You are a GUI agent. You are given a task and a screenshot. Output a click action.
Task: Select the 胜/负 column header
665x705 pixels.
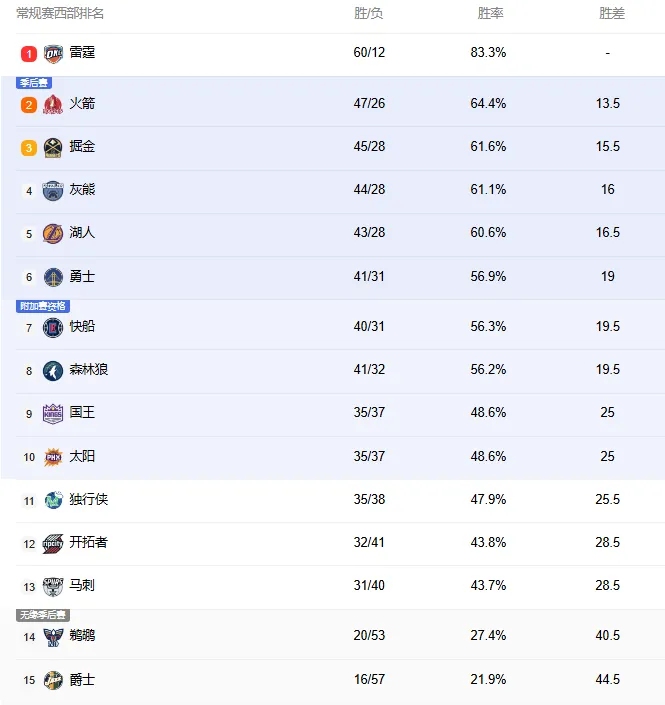[368, 13]
